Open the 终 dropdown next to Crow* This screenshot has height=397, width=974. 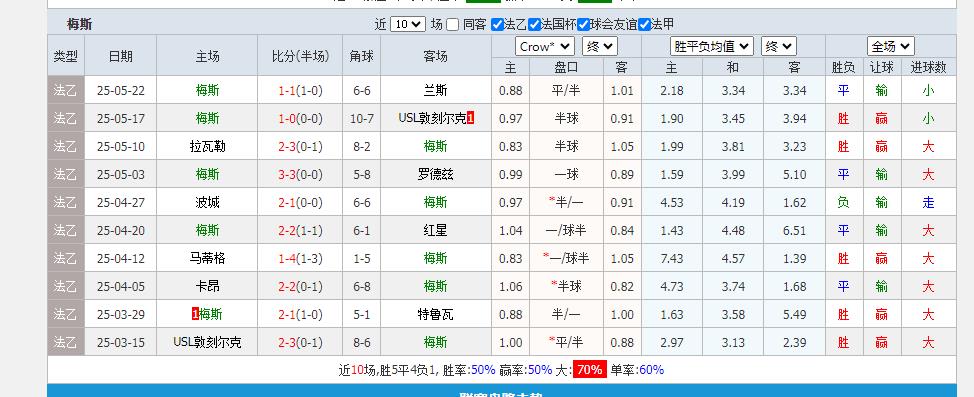tap(600, 47)
